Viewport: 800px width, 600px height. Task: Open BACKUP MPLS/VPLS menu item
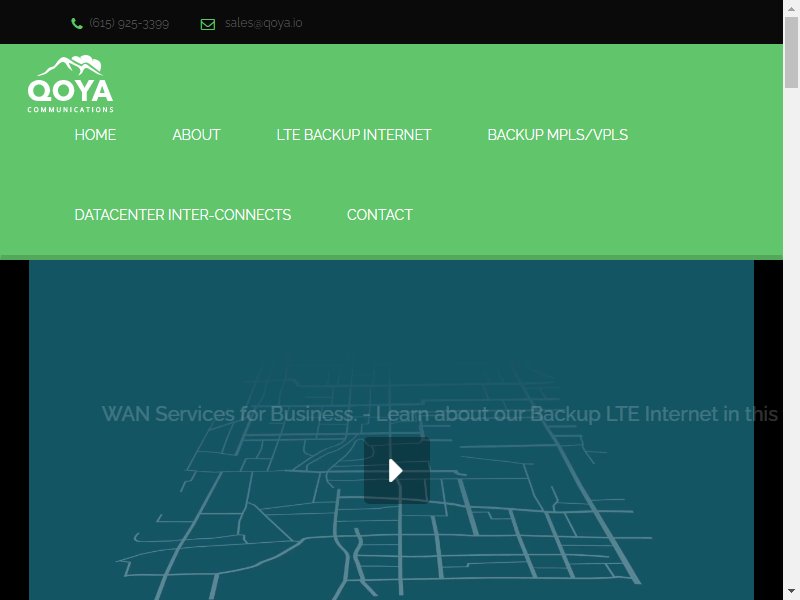click(558, 135)
